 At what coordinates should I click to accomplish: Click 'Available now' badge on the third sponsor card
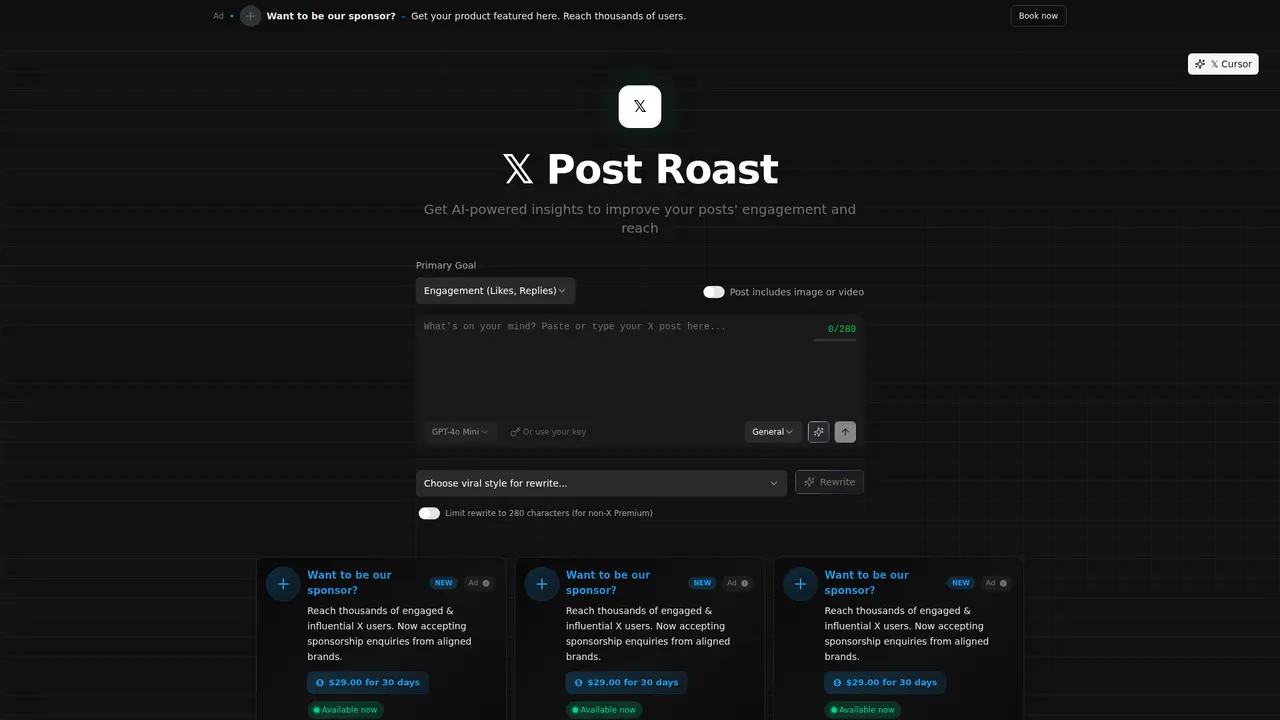(862, 710)
